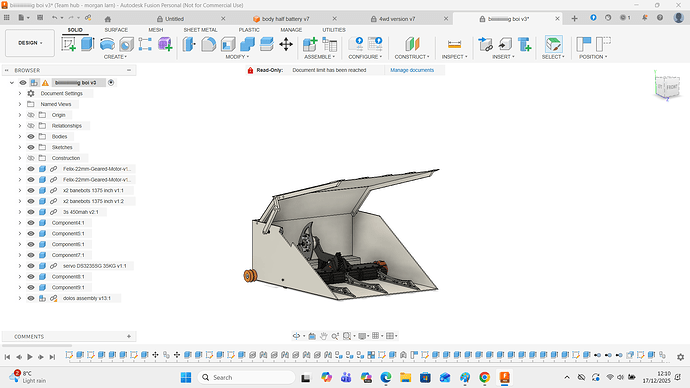Expand the Relationships folder

pyautogui.click(x=20, y=126)
